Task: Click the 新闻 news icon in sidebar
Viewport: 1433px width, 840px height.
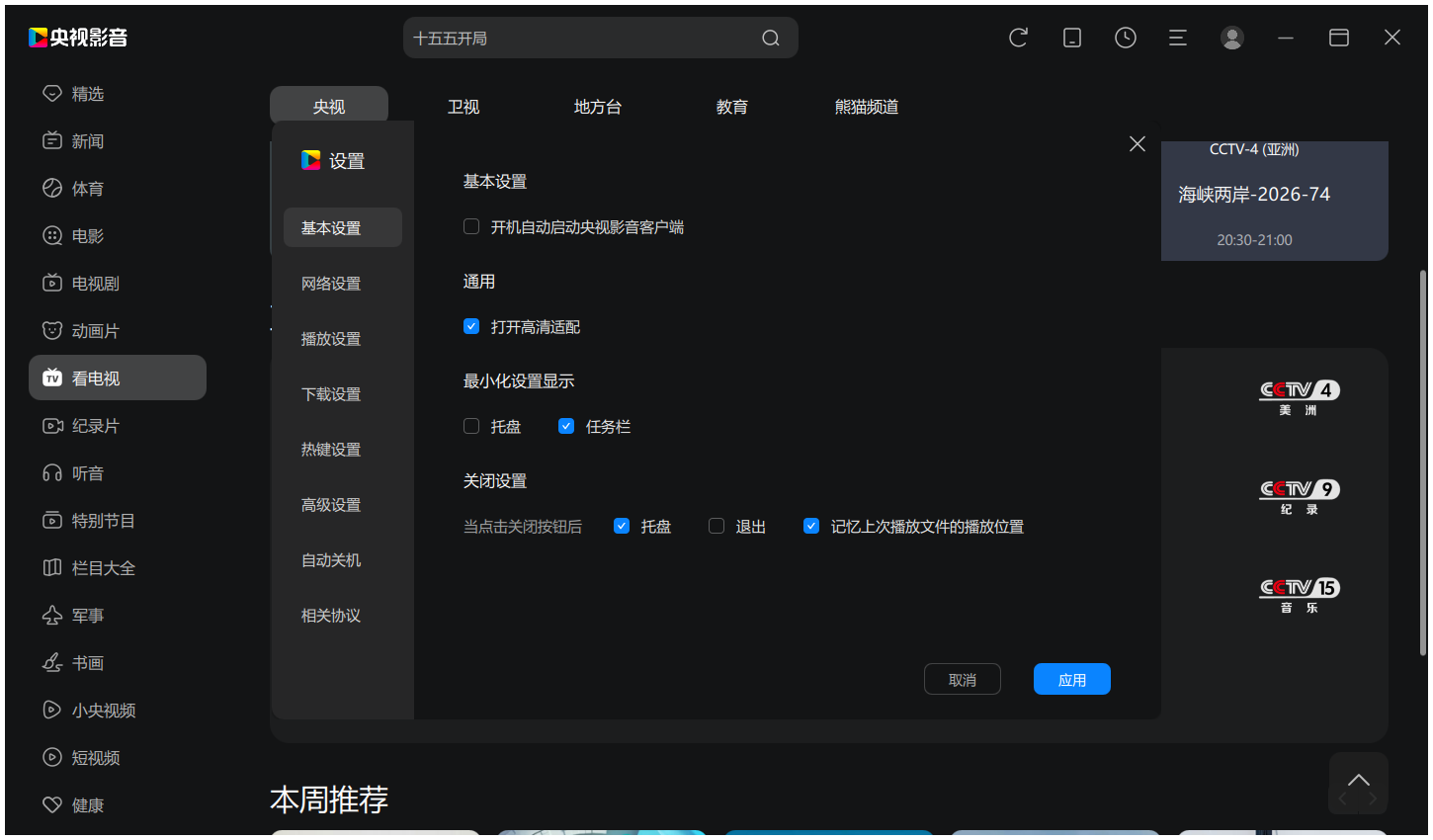Action: click(x=52, y=140)
